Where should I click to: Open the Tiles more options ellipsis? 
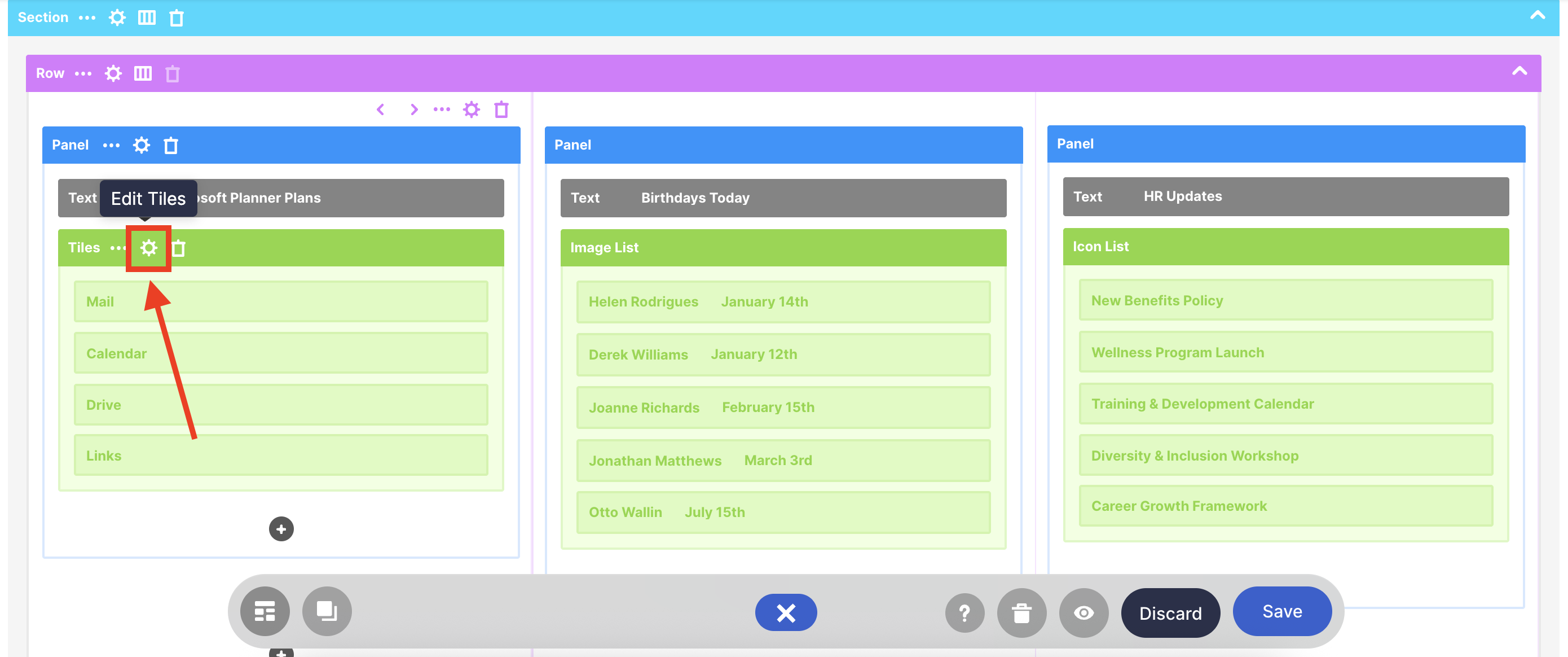tap(117, 248)
